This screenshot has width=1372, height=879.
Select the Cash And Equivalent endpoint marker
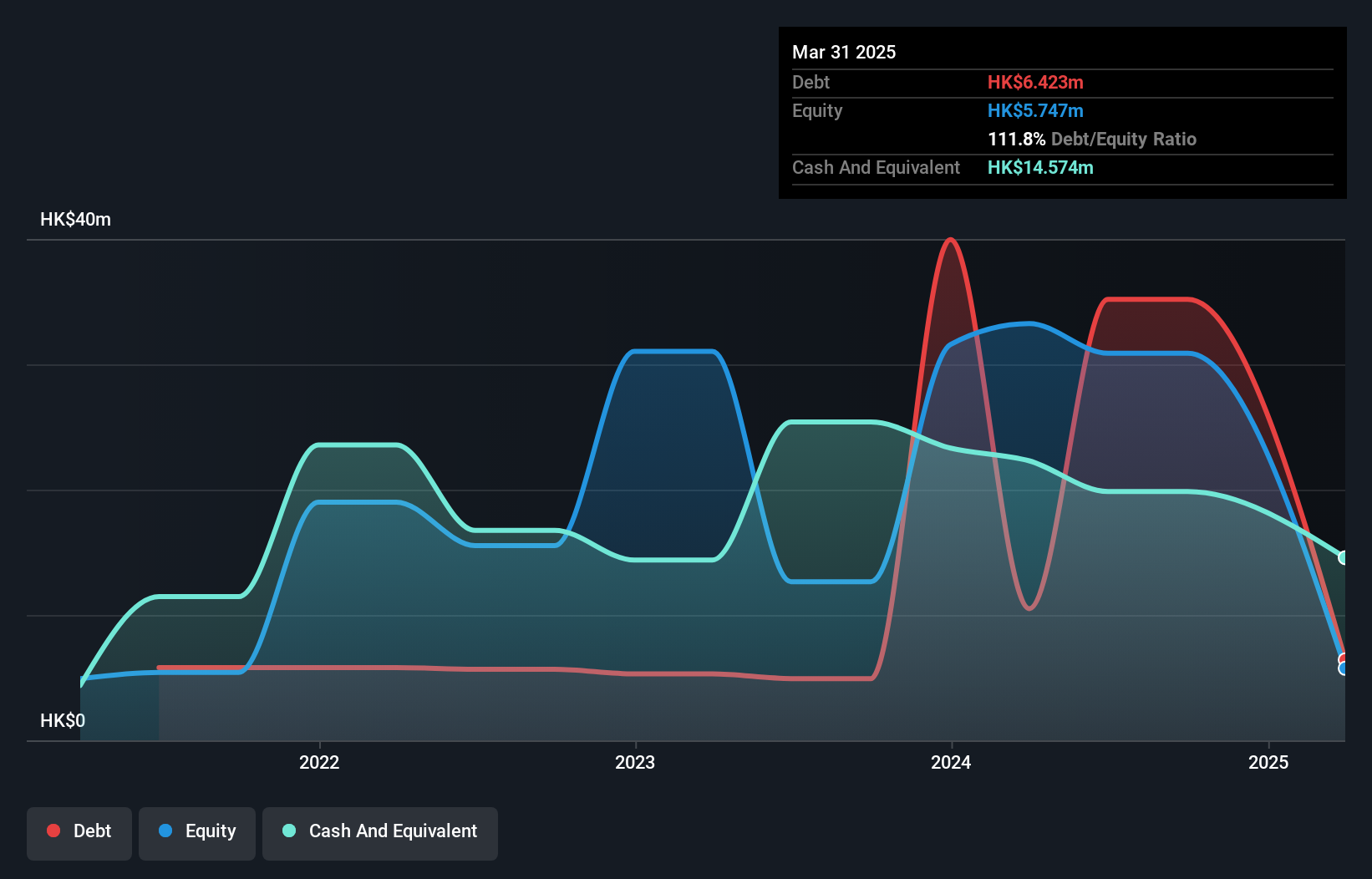click(1344, 557)
